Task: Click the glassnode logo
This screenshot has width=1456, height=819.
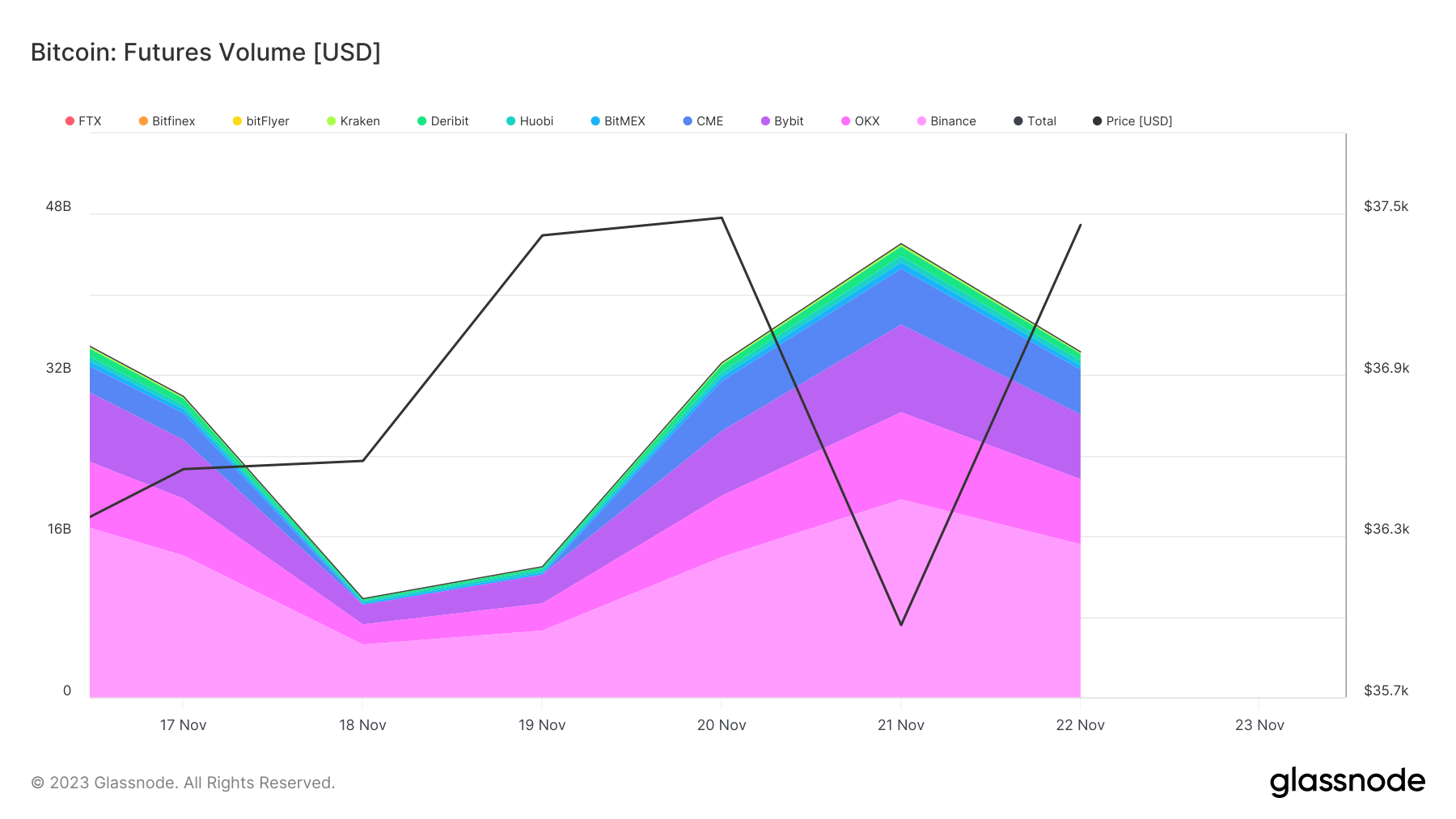Action: 1348,782
